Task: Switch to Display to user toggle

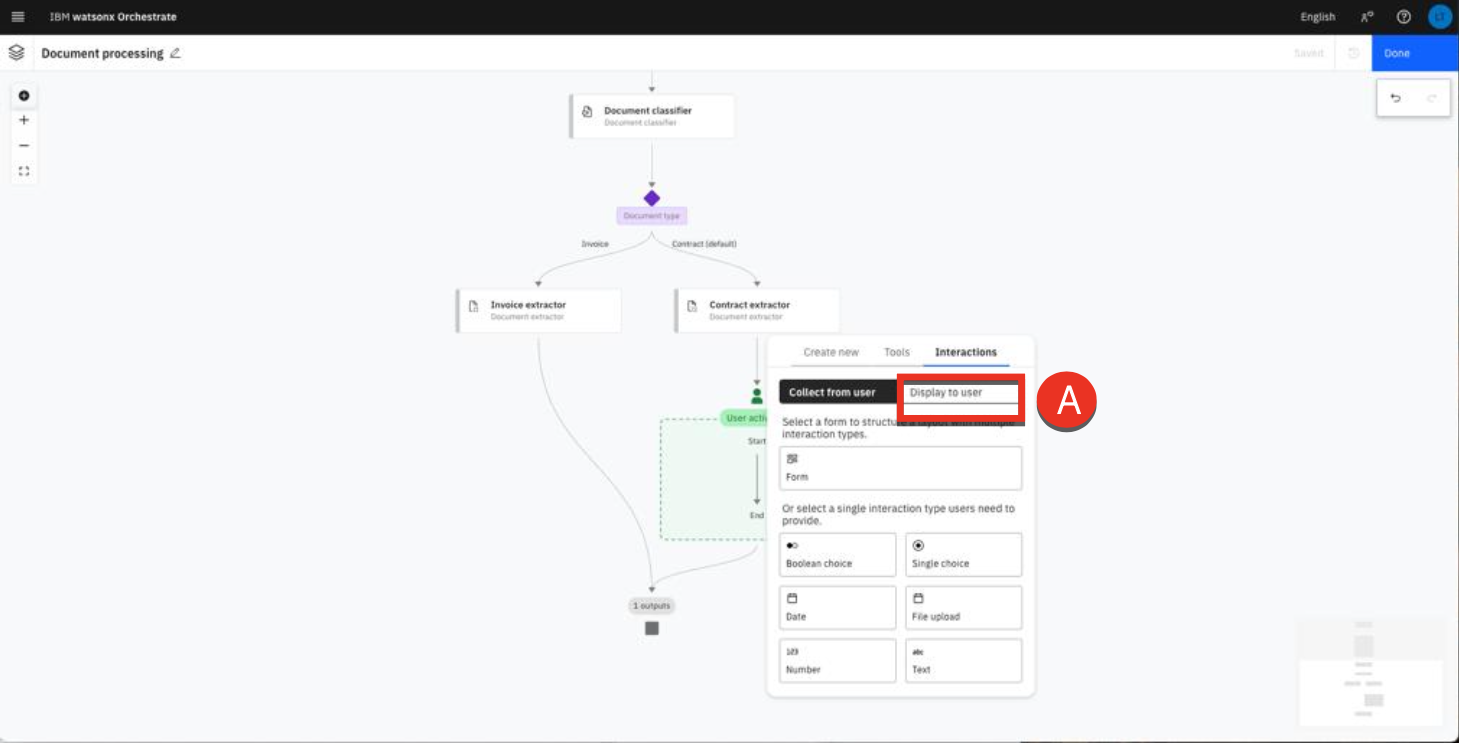Action: (958, 393)
